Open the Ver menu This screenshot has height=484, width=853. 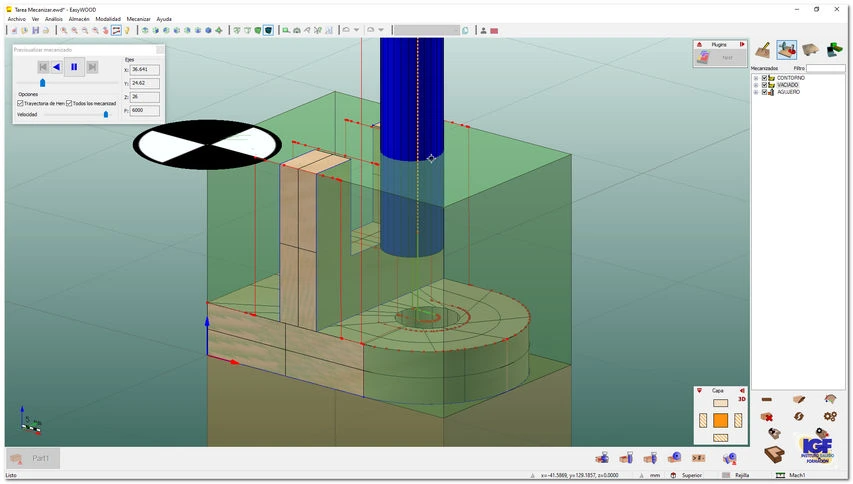(x=35, y=19)
